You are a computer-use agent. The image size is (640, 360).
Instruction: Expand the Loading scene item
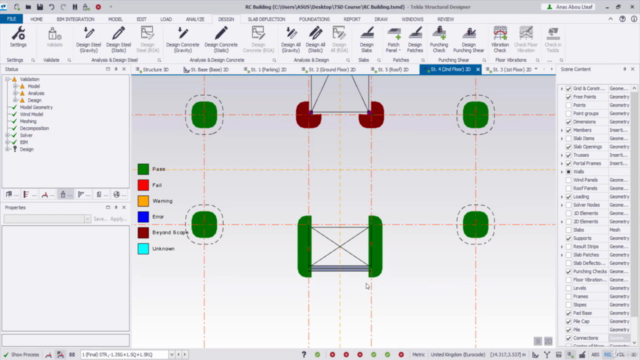562,197
